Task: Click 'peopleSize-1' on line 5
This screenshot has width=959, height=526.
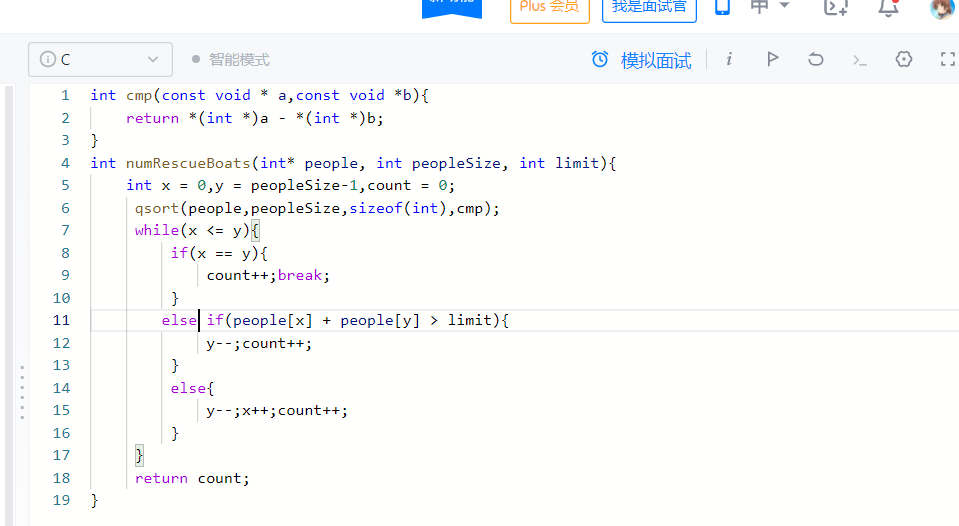Action: coord(304,185)
